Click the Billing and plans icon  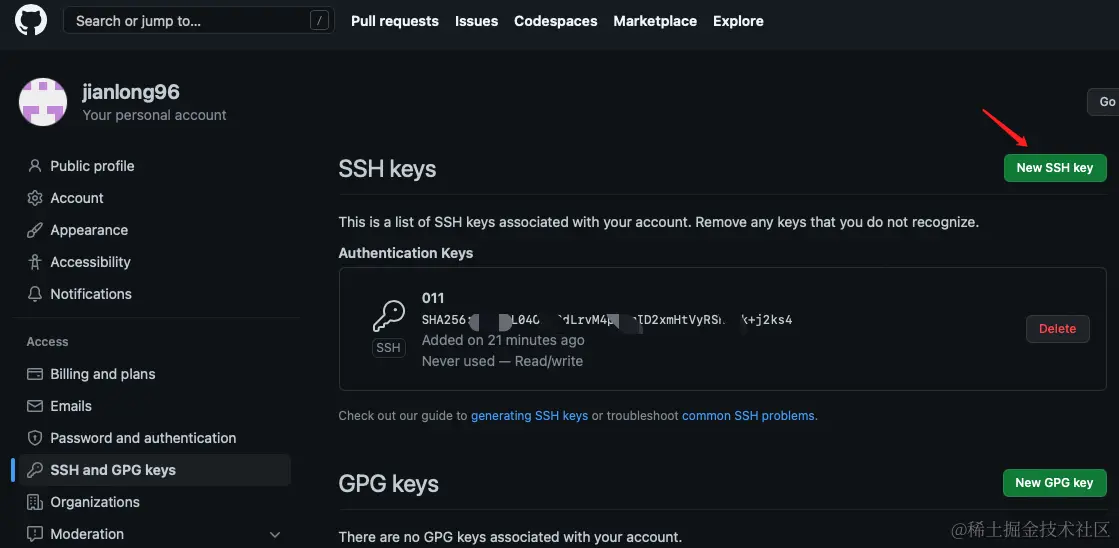click(35, 374)
